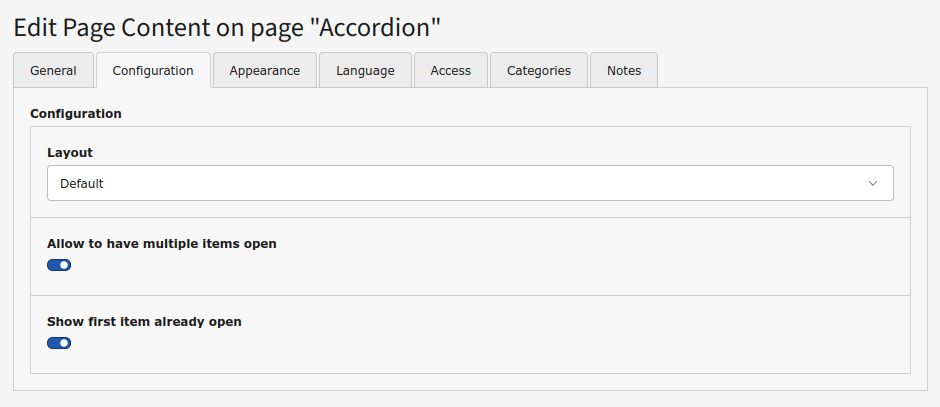
Task: Click the chevron arrow in Layout dropdown
Action: point(873,184)
